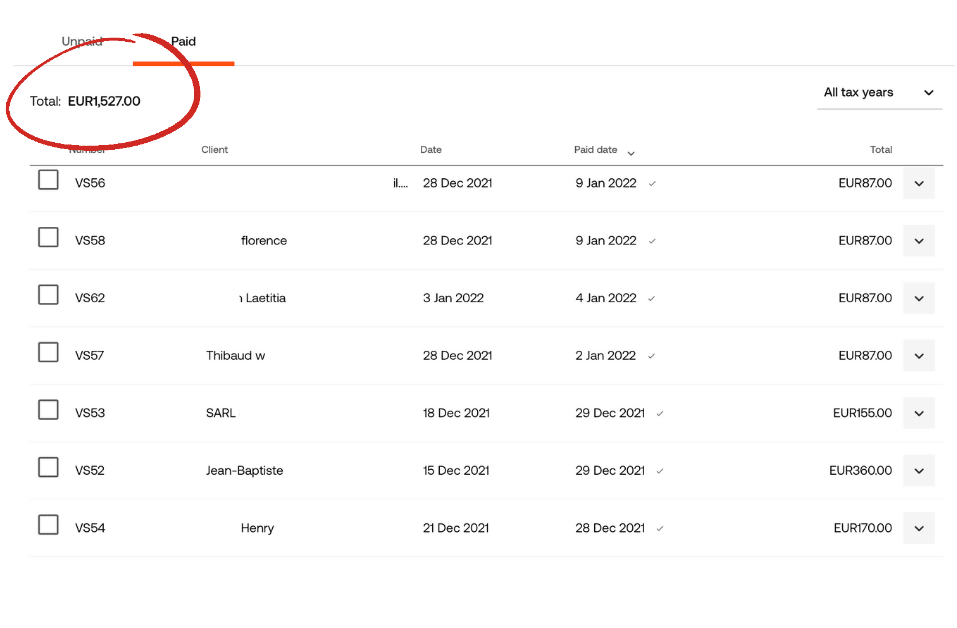The width and height of the screenshot is (957, 628).
Task: Open the row actions chevron for VS57
Action: point(919,356)
